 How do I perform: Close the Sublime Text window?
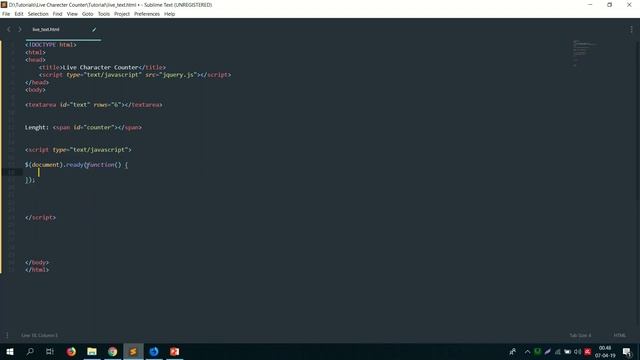629,5
